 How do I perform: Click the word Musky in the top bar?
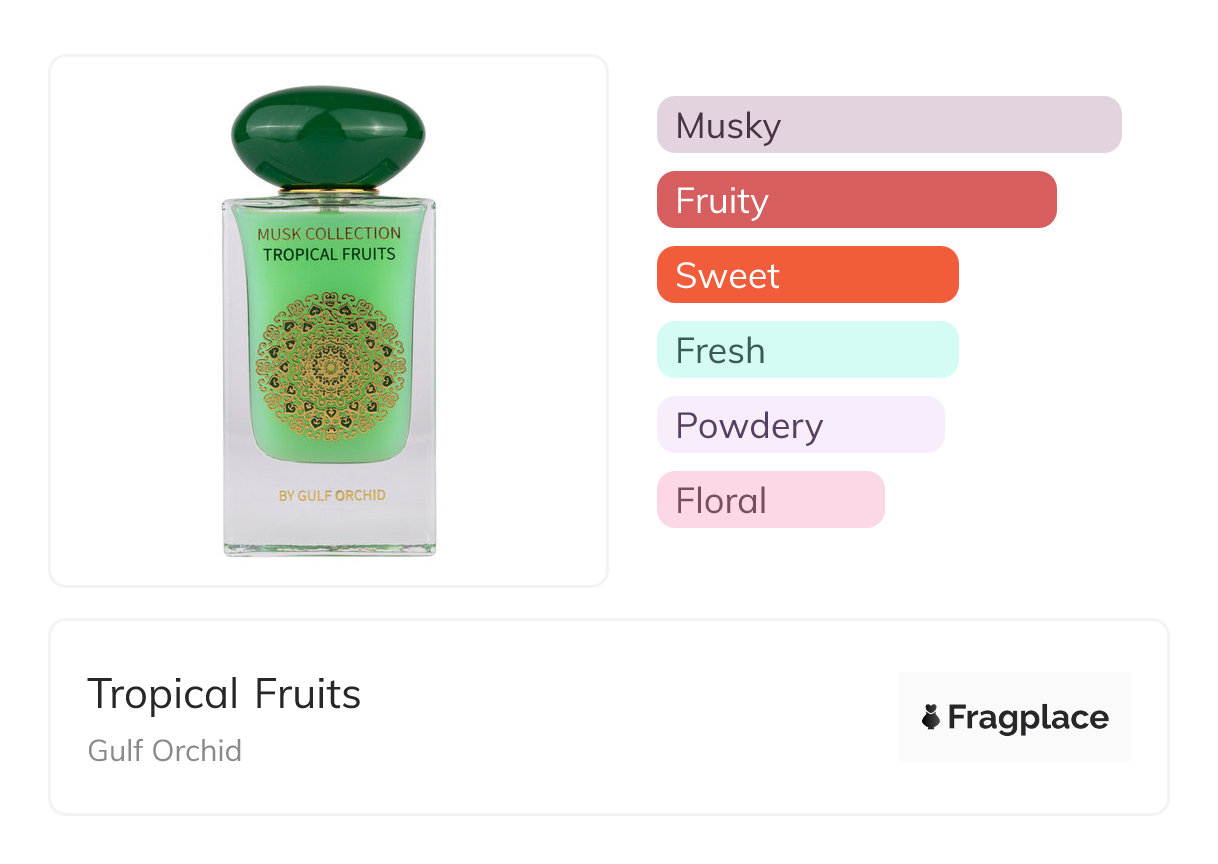pyautogui.click(x=728, y=126)
